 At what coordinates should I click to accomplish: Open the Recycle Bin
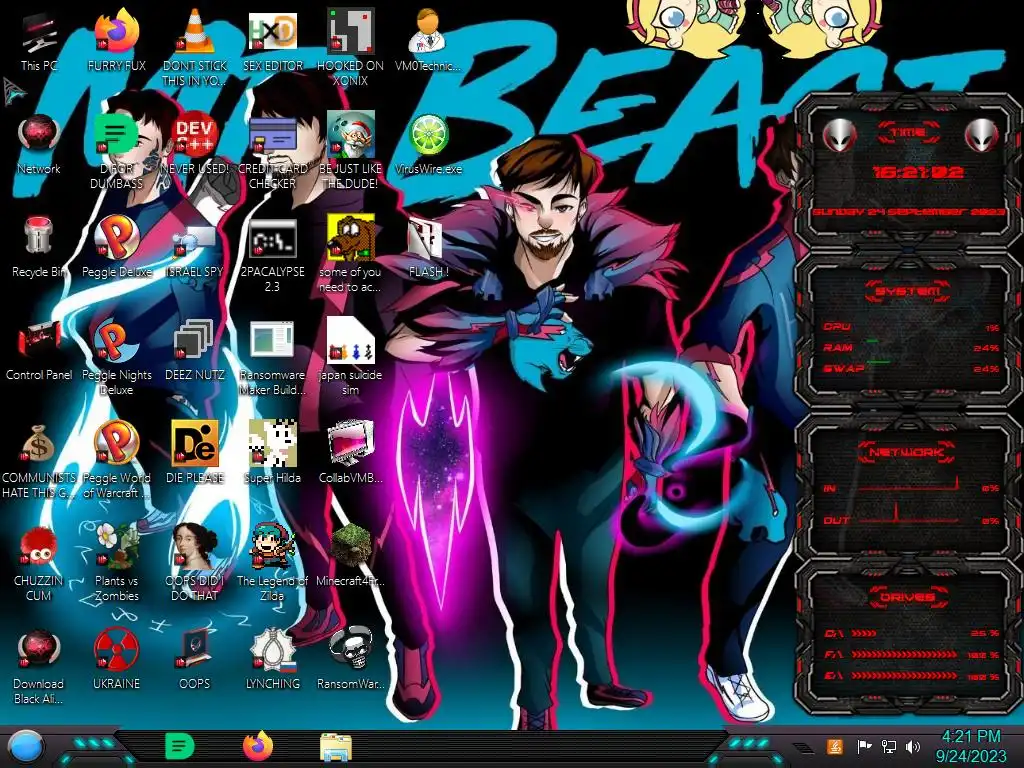pos(39,248)
